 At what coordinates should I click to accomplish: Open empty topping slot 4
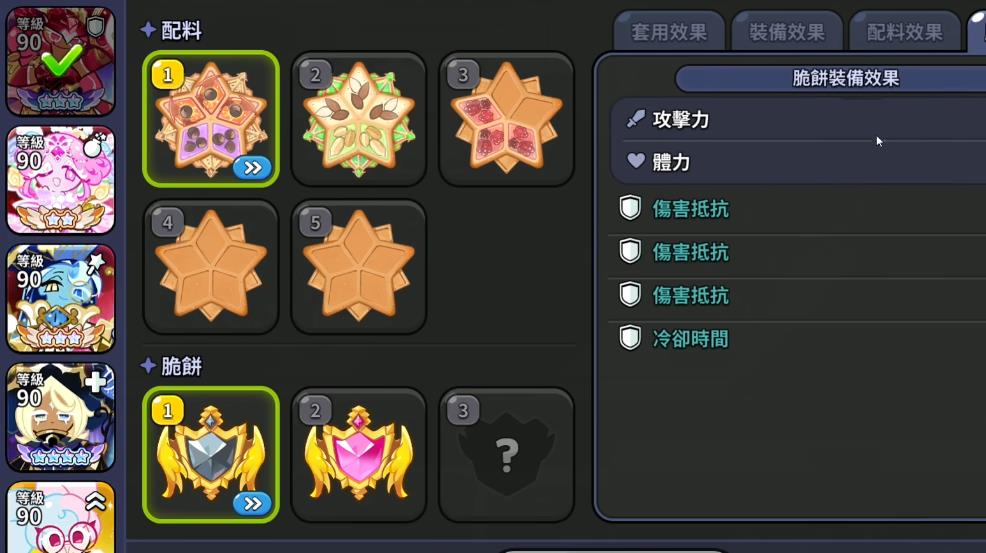pos(211,267)
